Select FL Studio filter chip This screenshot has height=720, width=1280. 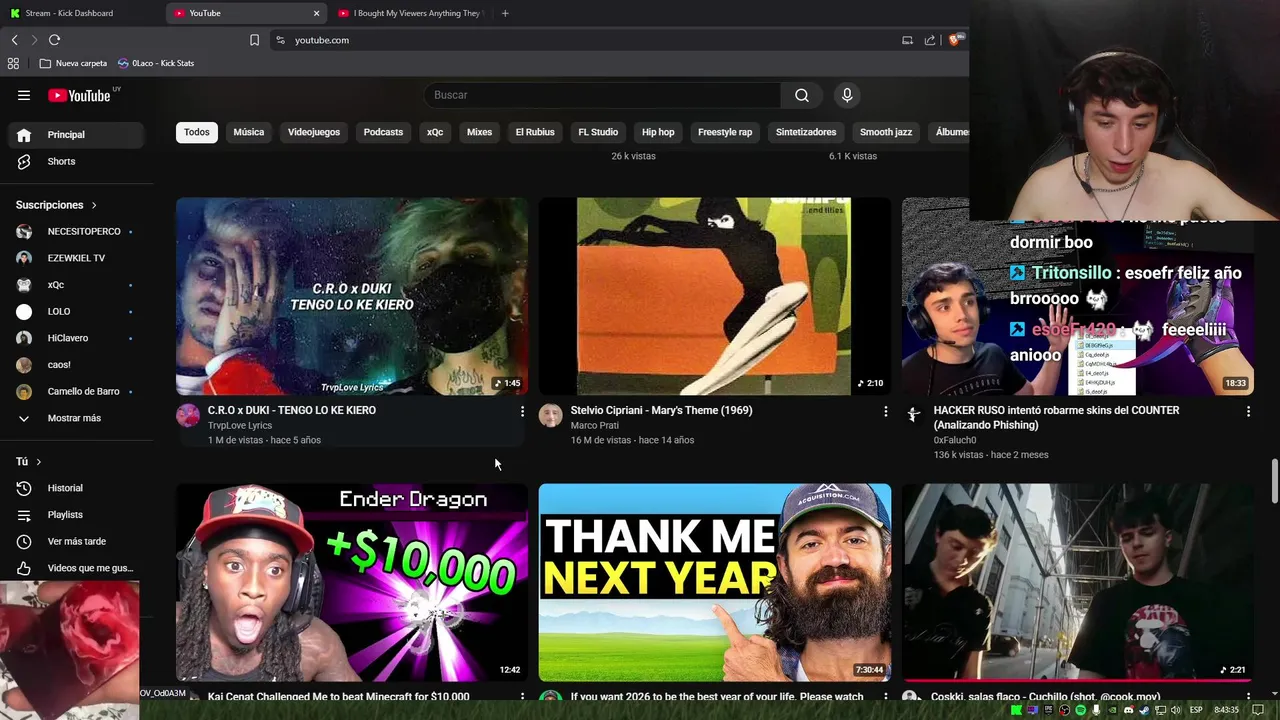pyautogui.click(x=598, y=132)
